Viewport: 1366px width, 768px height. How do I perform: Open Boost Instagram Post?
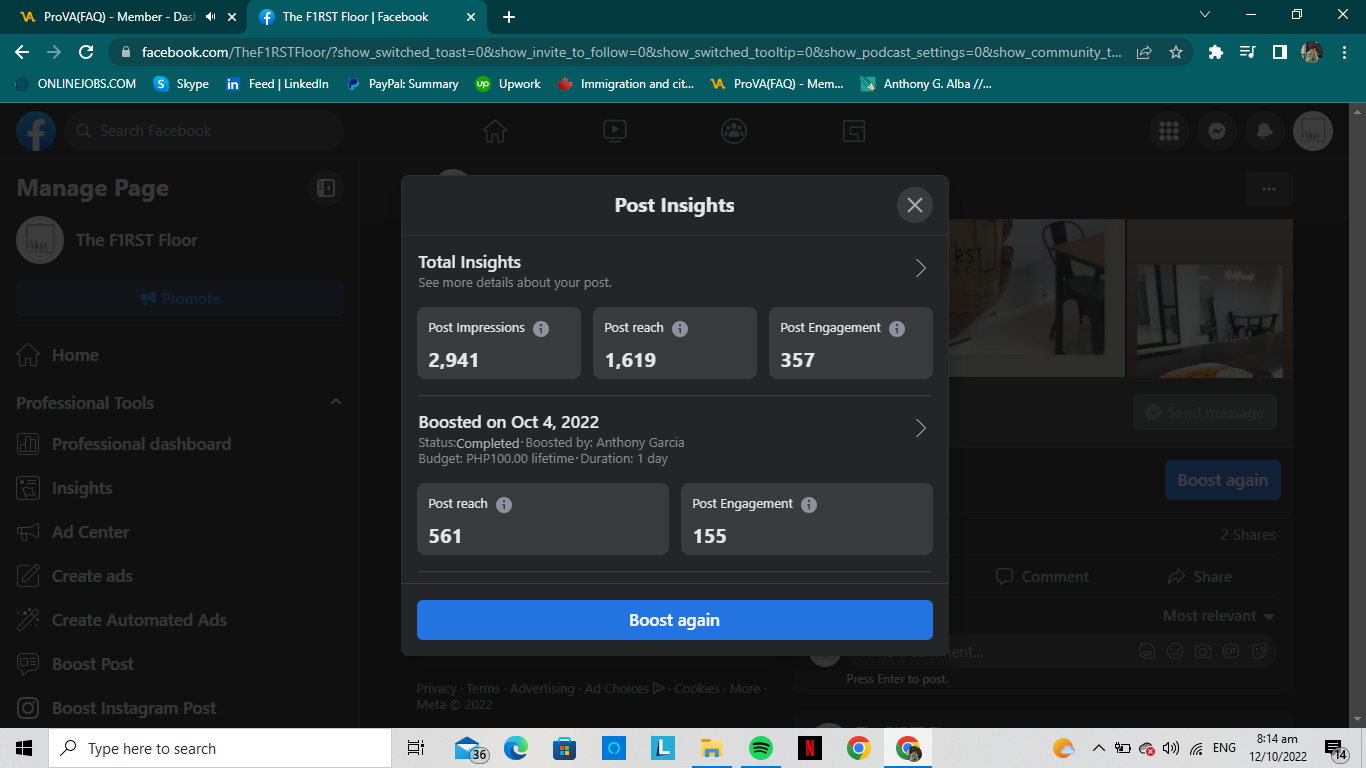180,708
